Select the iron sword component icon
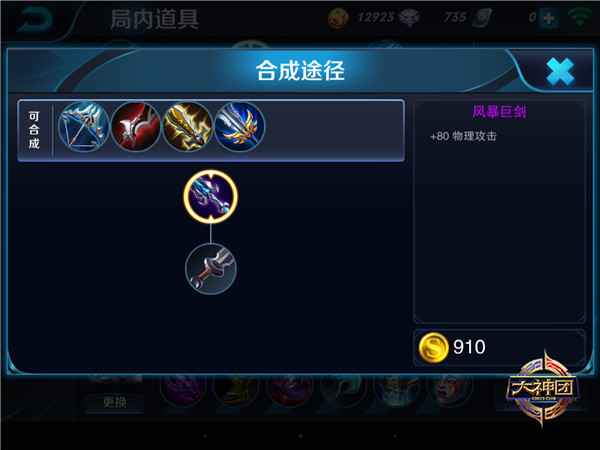 tap(210, 269)
